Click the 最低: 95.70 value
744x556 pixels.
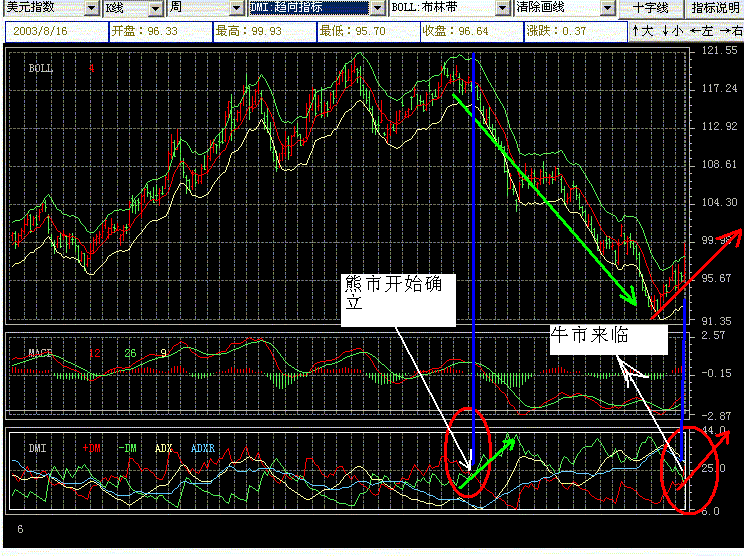coord(369,32)
